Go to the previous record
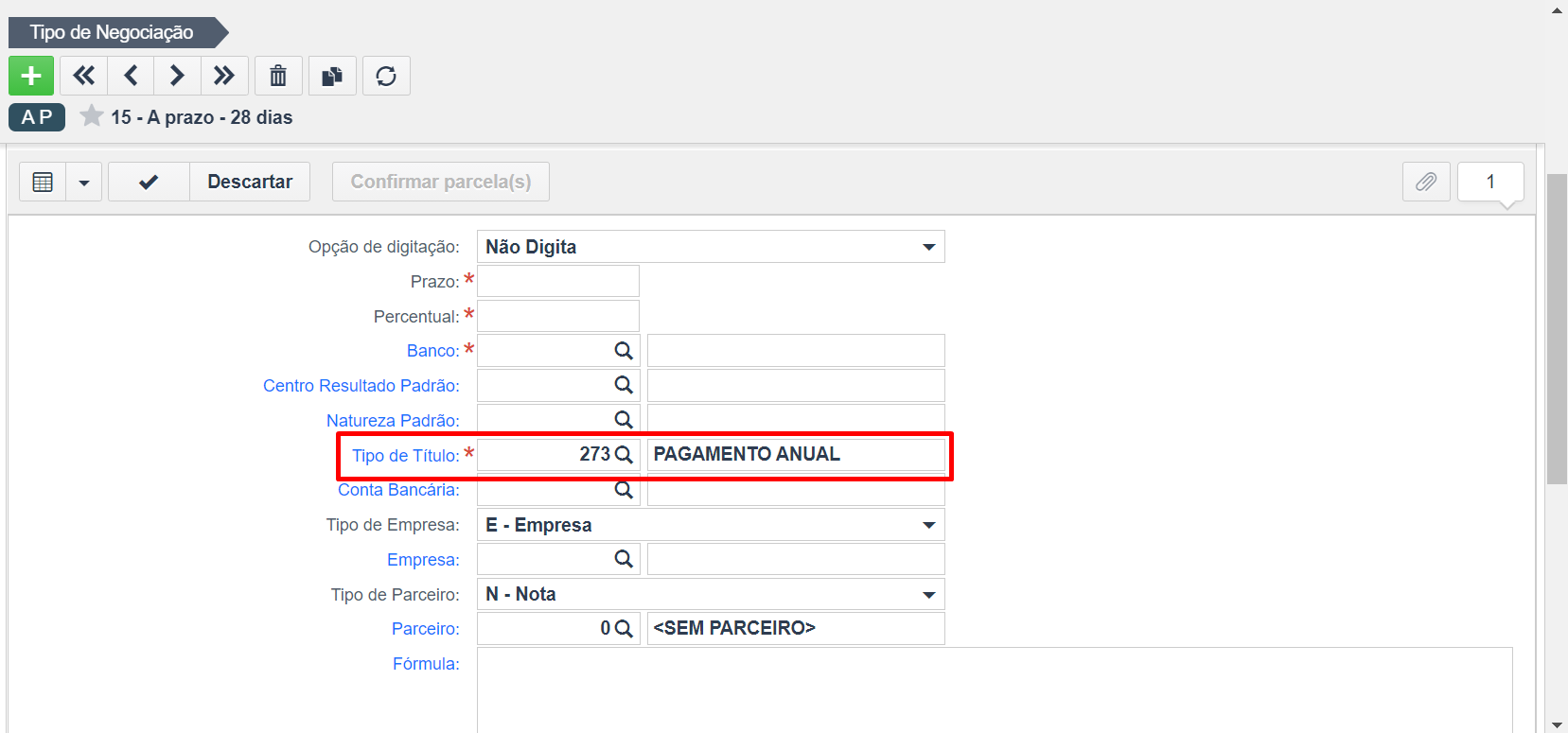The width and height of the screenshot is (1568, 733). click(x=131, y=76)
